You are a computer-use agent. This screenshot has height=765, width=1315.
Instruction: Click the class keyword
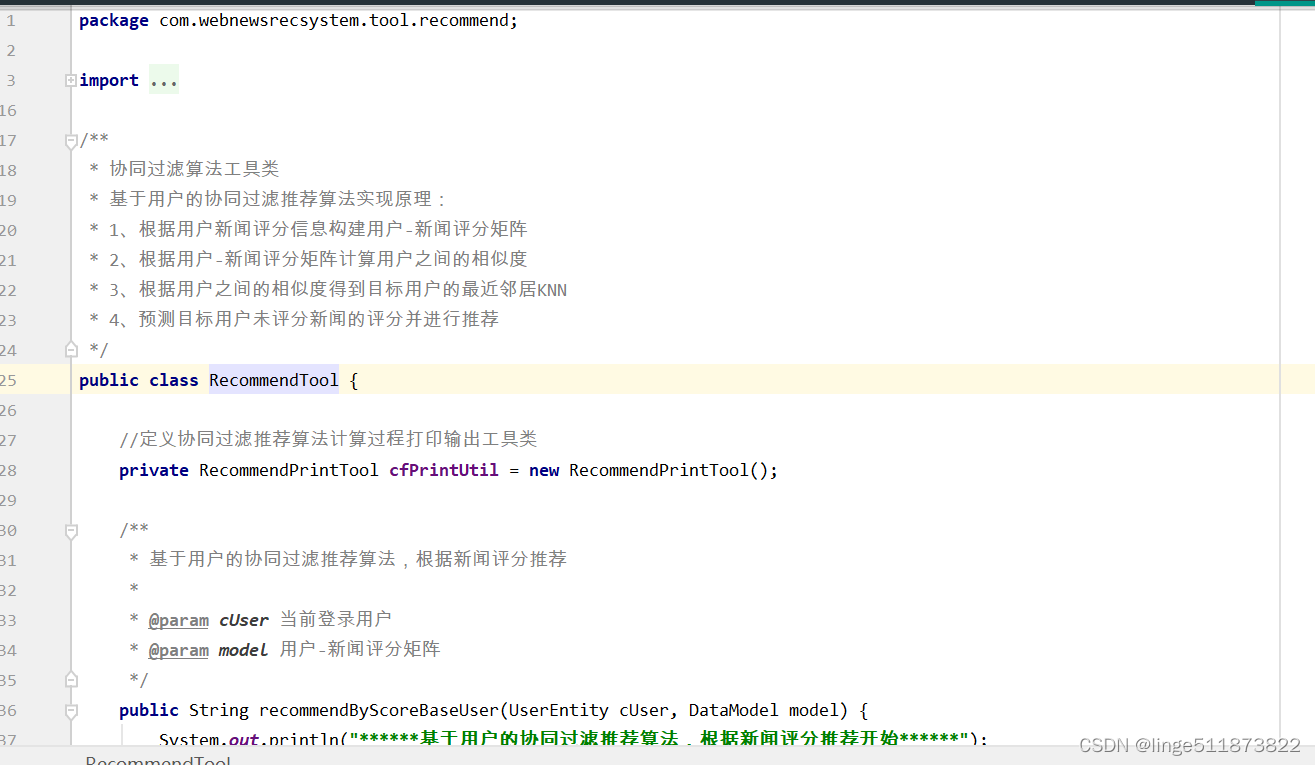174,380
